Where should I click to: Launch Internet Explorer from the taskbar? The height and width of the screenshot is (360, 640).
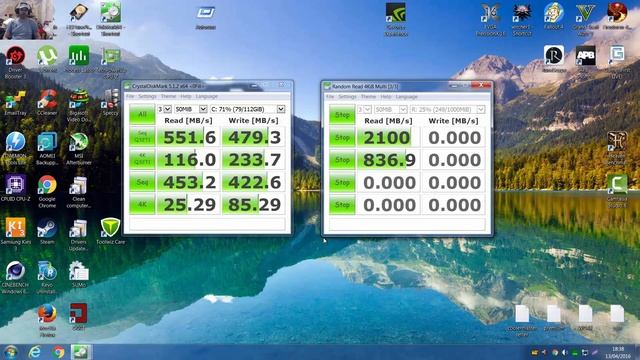click(x=35, y=352)
